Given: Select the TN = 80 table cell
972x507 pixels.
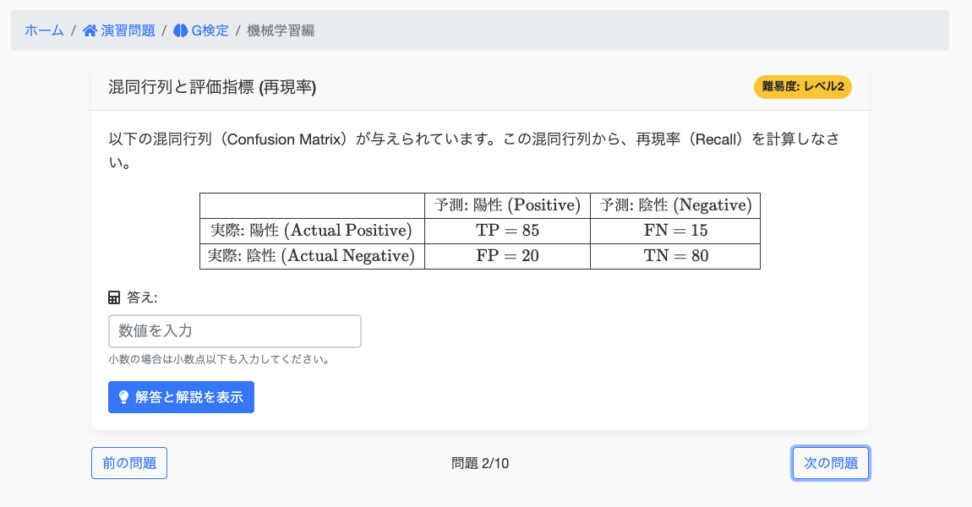Looking at the screenshot, I should (x=675, y=256).
